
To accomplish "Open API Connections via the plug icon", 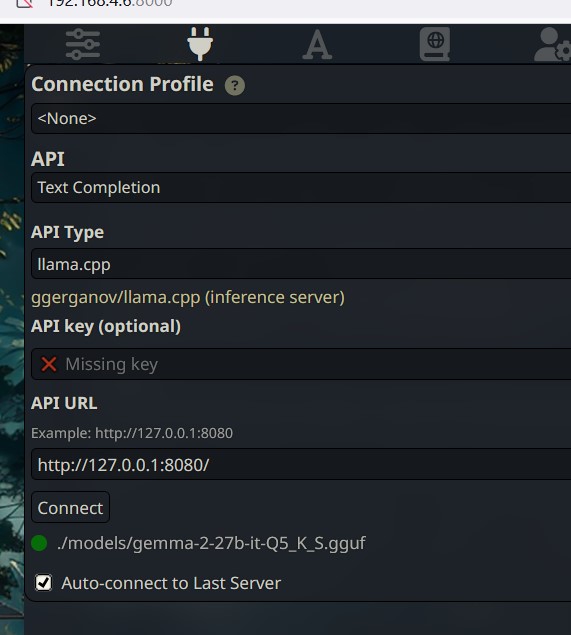I will (x=200, y=44).
